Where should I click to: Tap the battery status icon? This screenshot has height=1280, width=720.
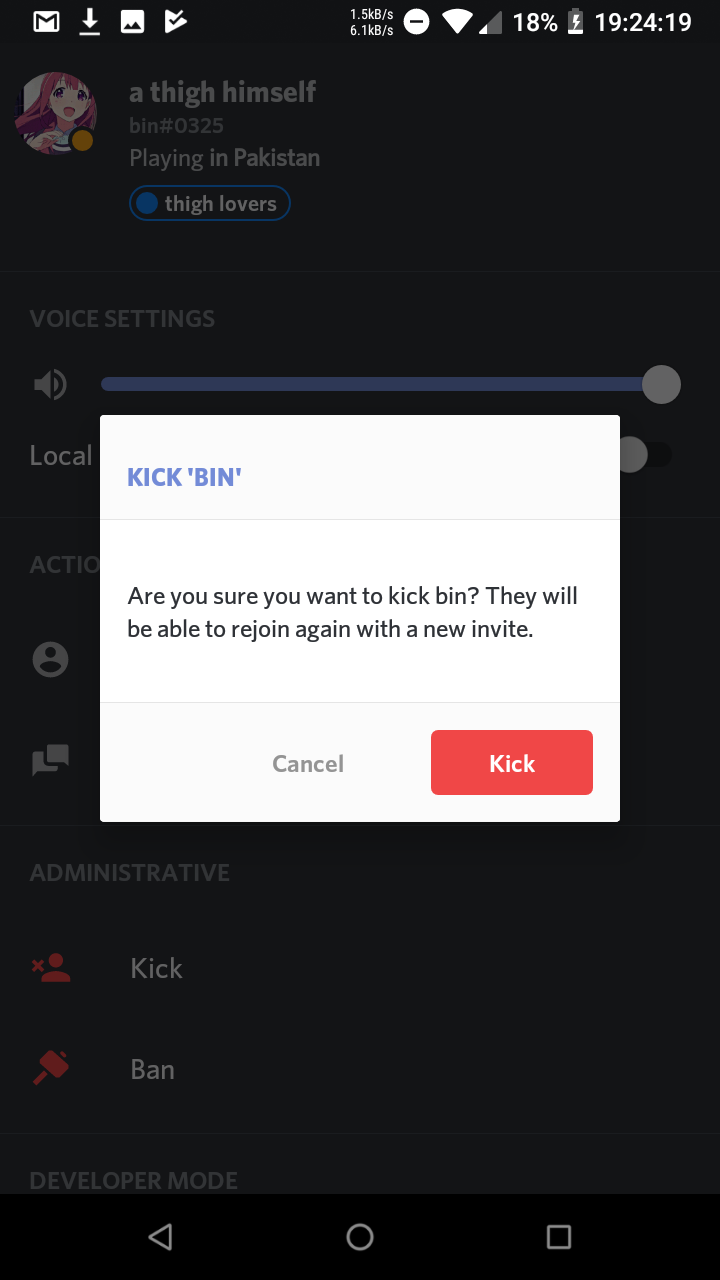point(576,22)
